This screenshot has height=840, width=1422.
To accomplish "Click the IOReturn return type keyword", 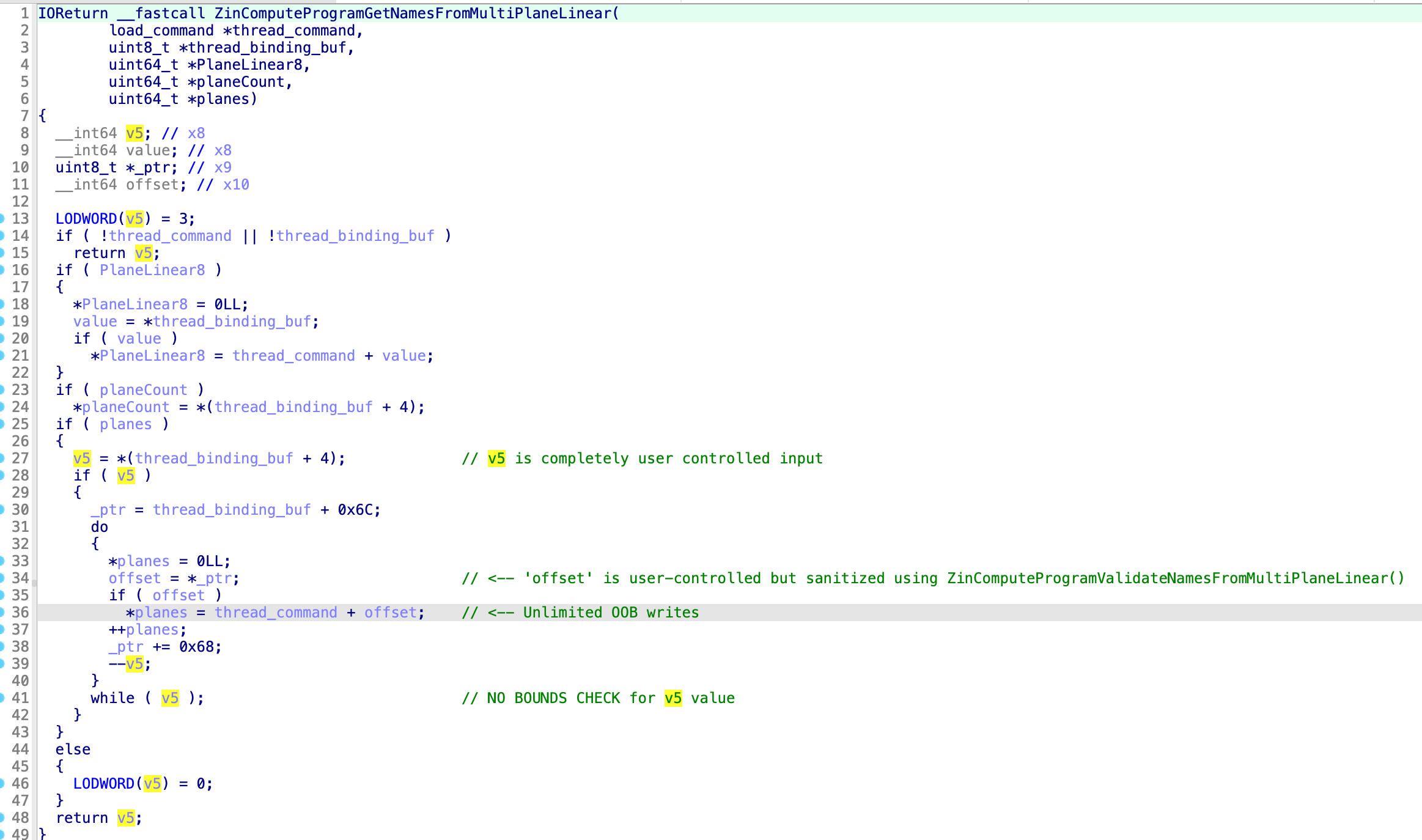I will coord(73,13).
